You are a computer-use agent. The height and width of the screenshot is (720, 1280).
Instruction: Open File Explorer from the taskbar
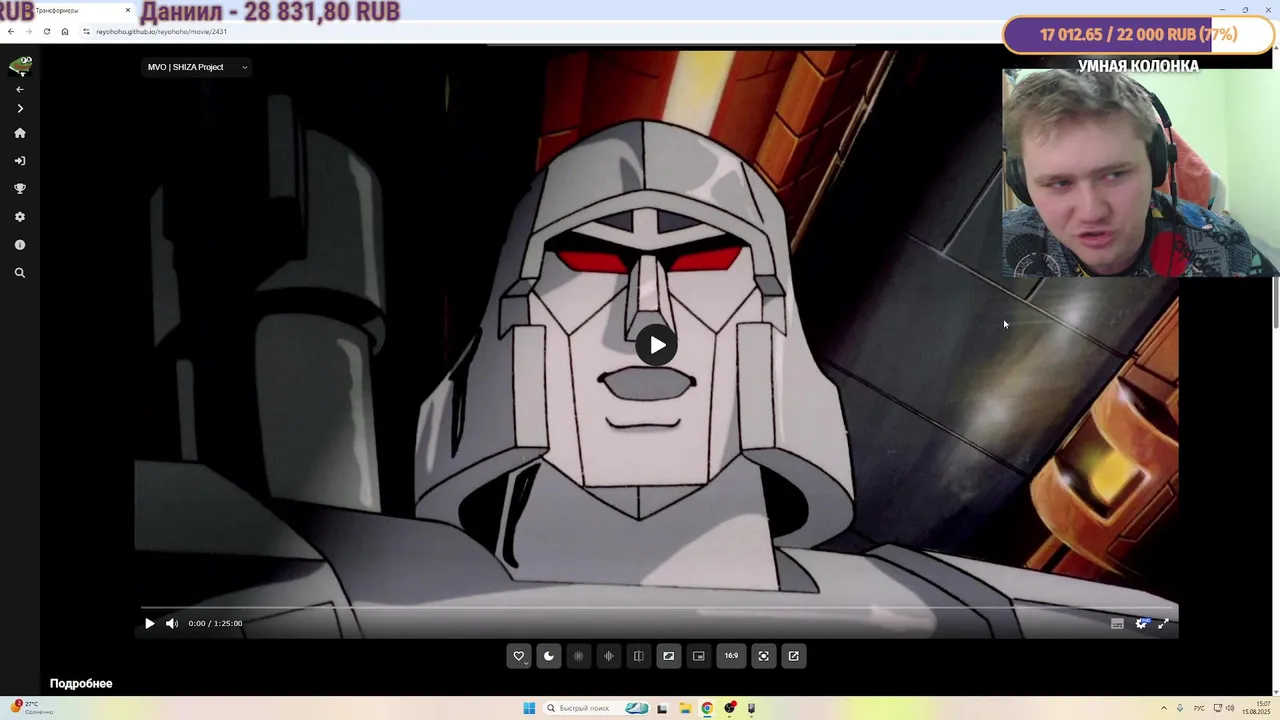685,708
